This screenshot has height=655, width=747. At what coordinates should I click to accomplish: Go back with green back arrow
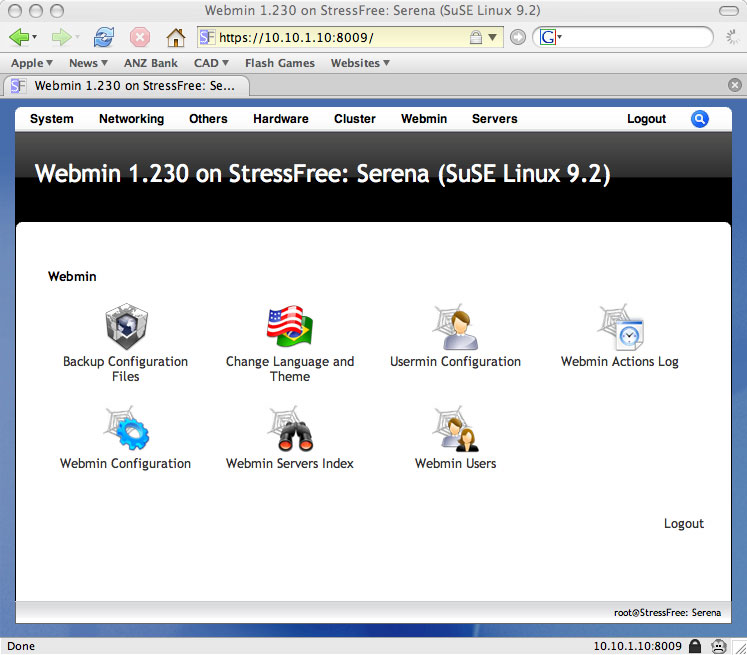coord(19,37)
